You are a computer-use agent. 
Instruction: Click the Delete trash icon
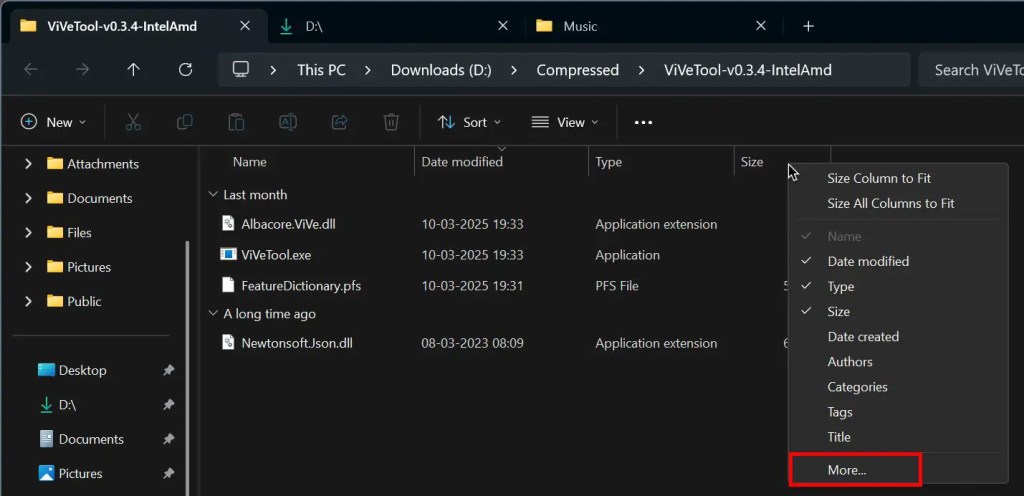tap(391, 122)
